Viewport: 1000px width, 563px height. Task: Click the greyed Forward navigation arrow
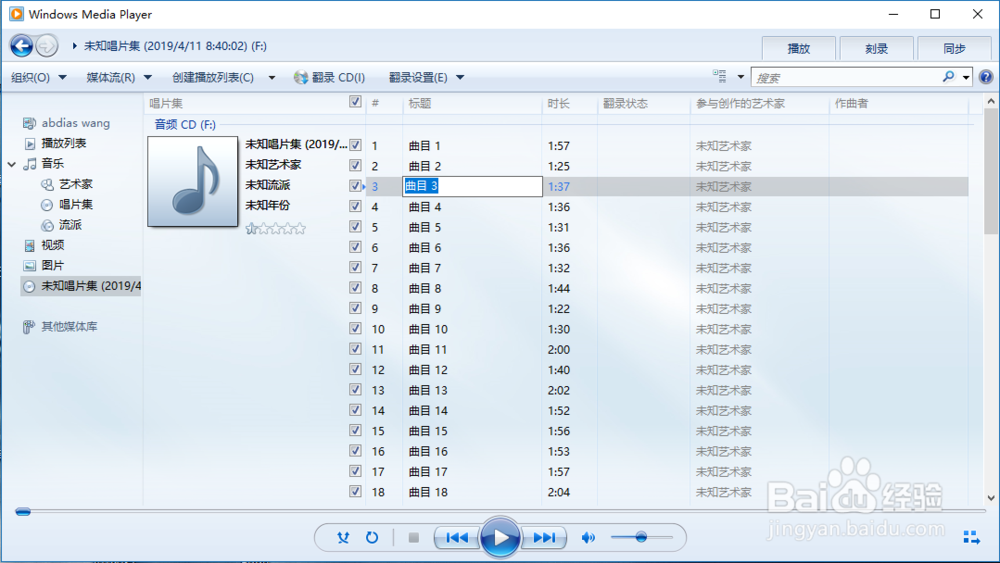point(46,46)
